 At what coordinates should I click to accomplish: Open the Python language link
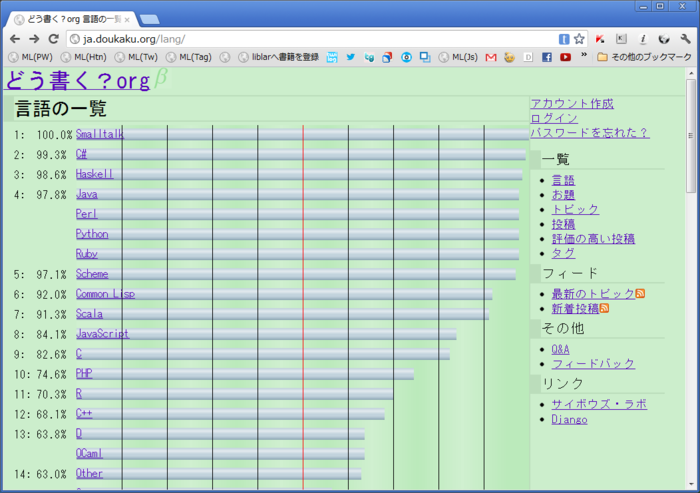click(x=92, y=234)
